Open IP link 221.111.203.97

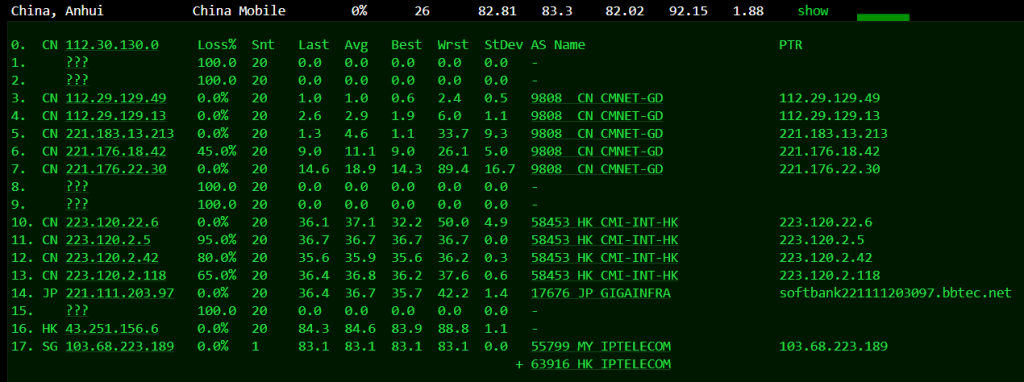point(120,293)
